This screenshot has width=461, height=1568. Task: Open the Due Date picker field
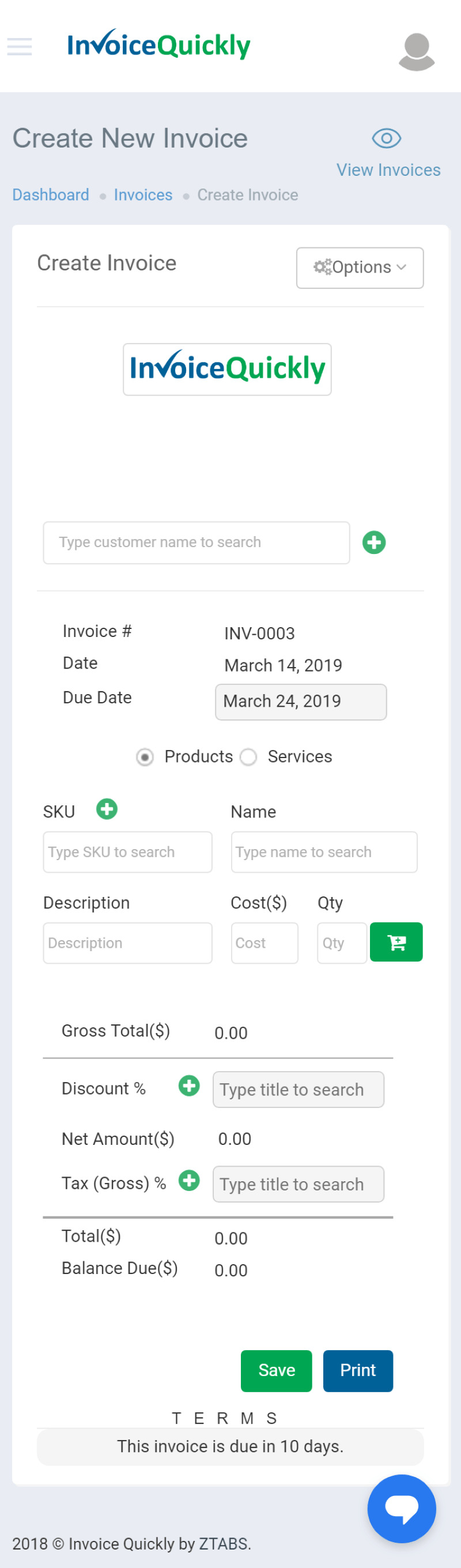pos(300,702)
